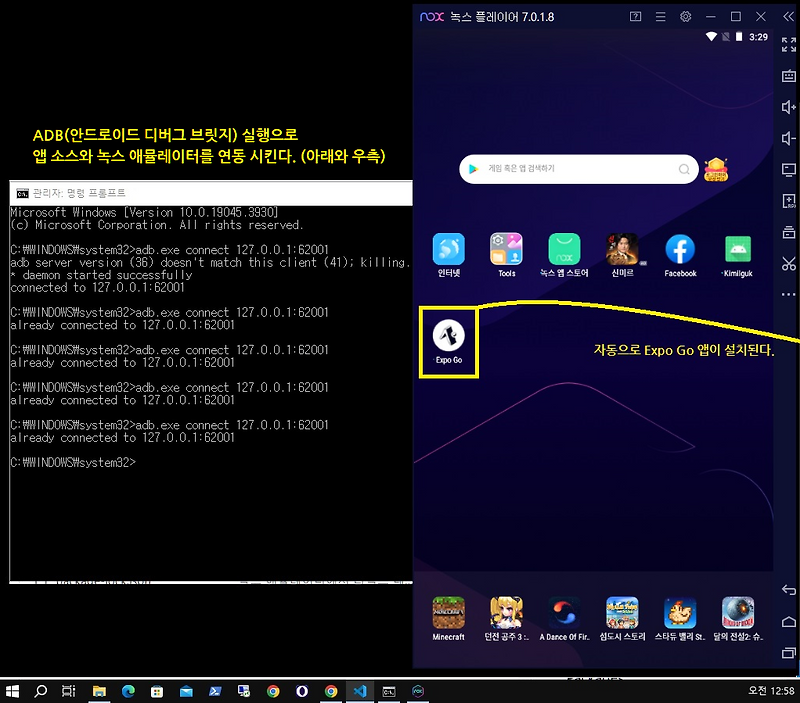Image resolution: width=800 pixels, height=703 pixels.
Task: Click the taskbar clock showing 오전 12:58
Action: 771,691
